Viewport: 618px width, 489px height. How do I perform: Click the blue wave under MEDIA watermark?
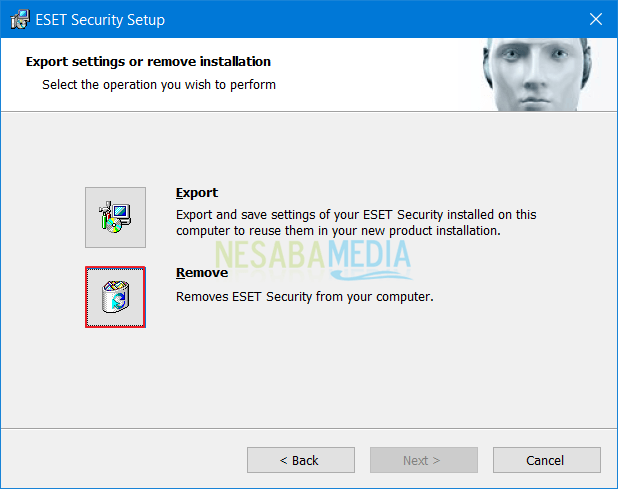pos(370,275)
